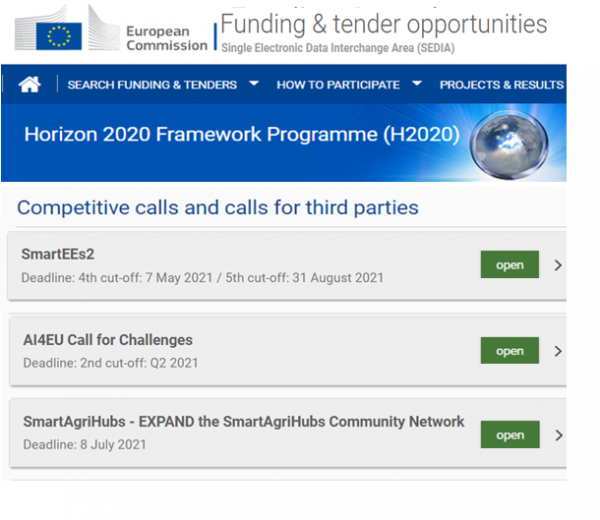
Task: Open the How to Participate menu
Action: coord(338,85)
